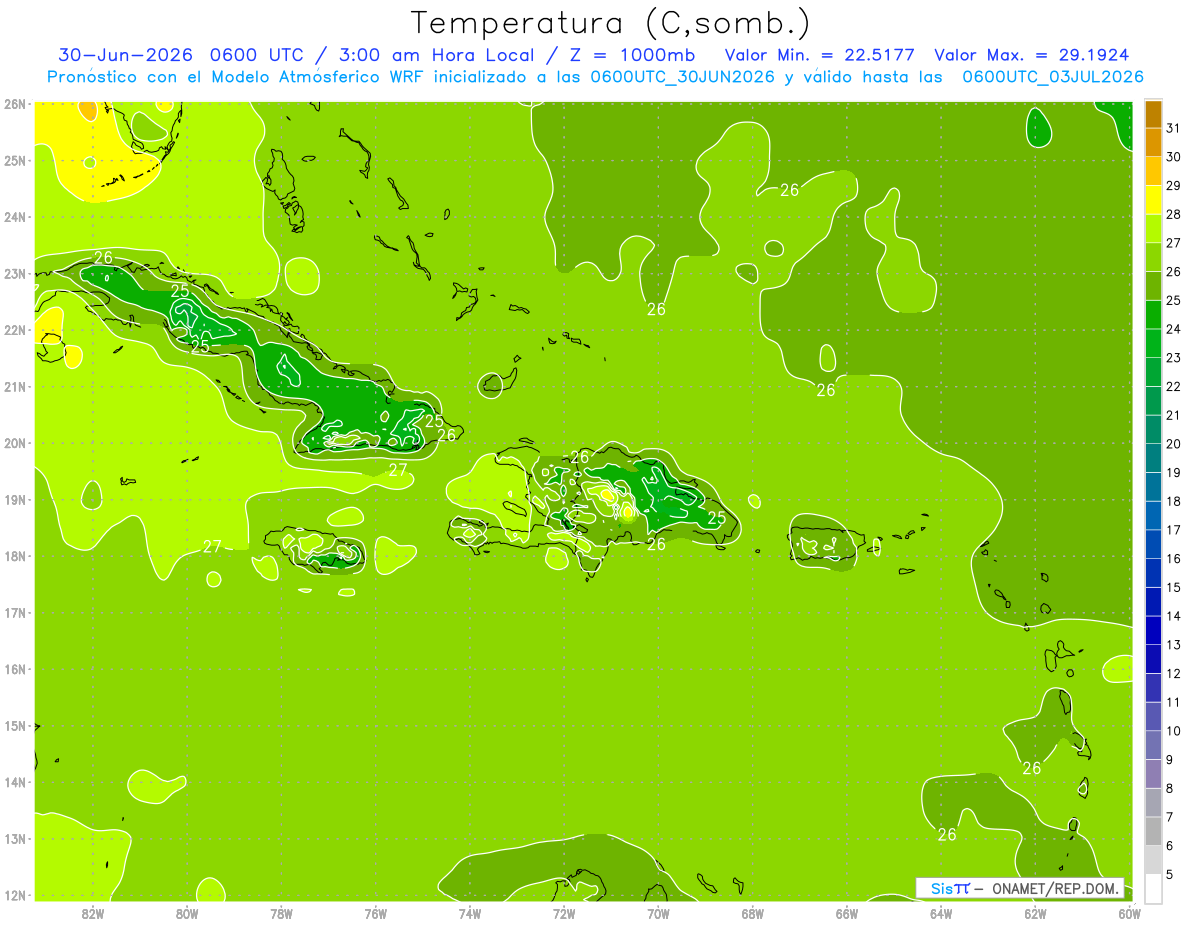Pick the orange swatch between 30 and 31
This screenshot has width=1200, height=927.
(x=1153, y=143)
